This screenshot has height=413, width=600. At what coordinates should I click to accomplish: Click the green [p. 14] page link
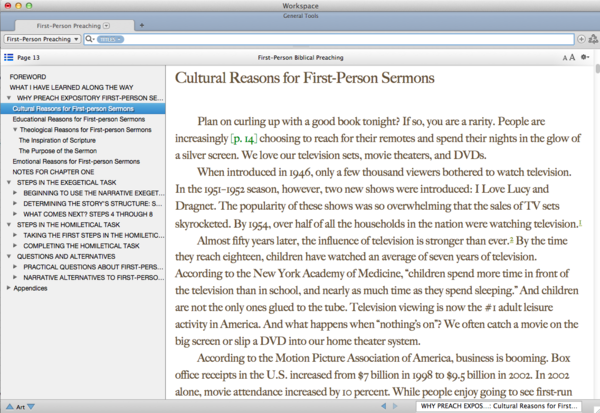click(x=244, y=139)
